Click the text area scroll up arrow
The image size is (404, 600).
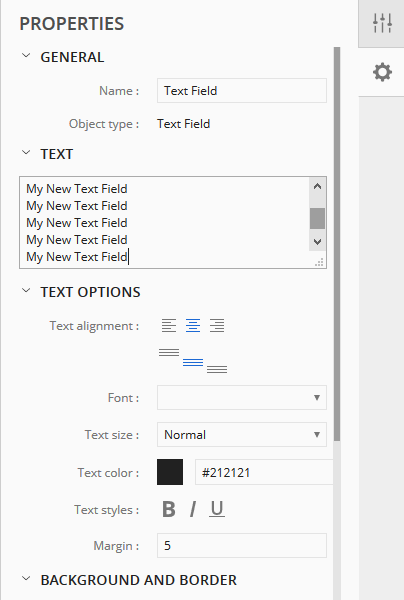point(317,187)
